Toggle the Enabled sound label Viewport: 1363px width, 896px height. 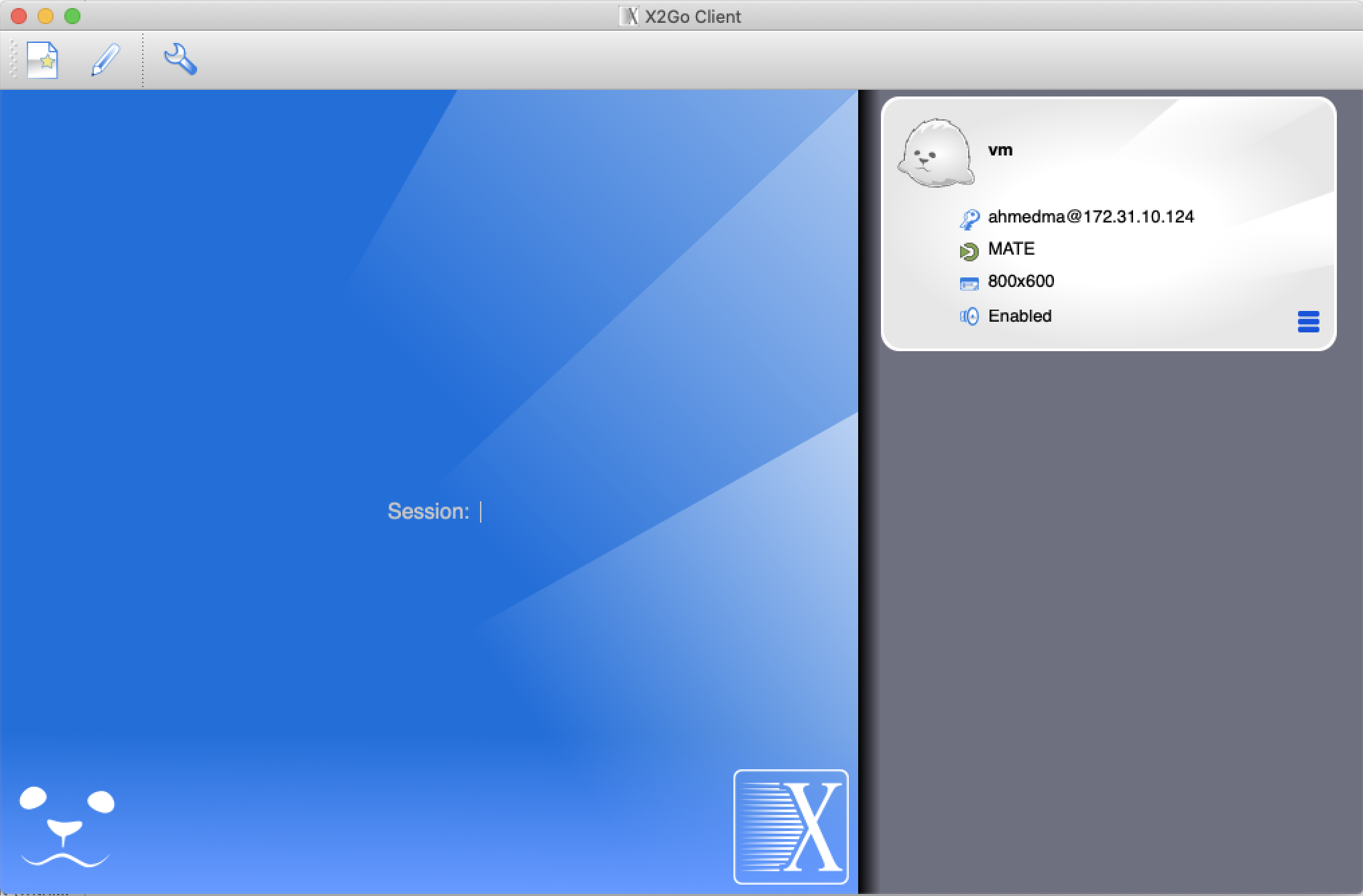pos(1019,316)
